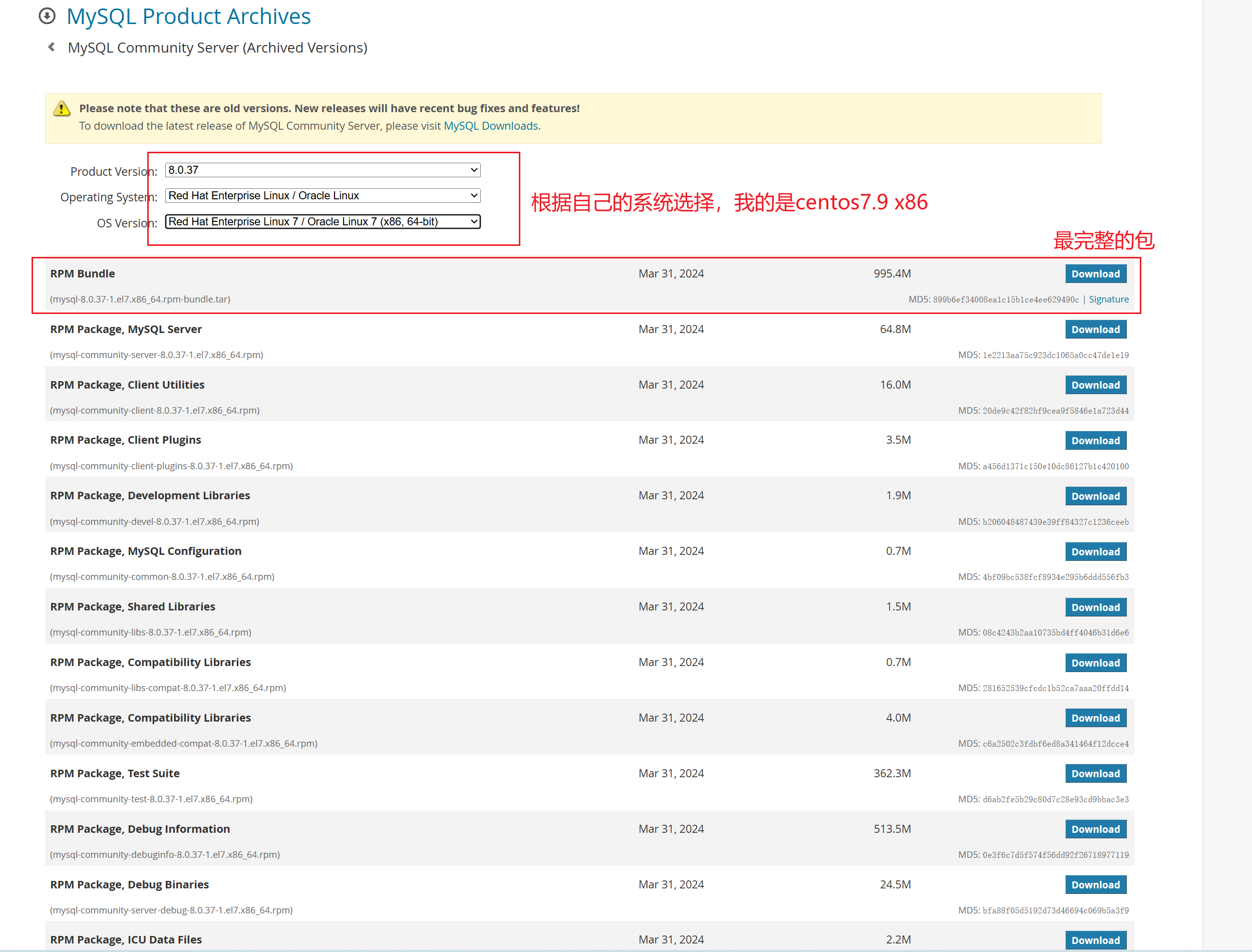Click the download circle icon by page title
This screenshot has width=1252, height=952.
[x=47, y=16]
